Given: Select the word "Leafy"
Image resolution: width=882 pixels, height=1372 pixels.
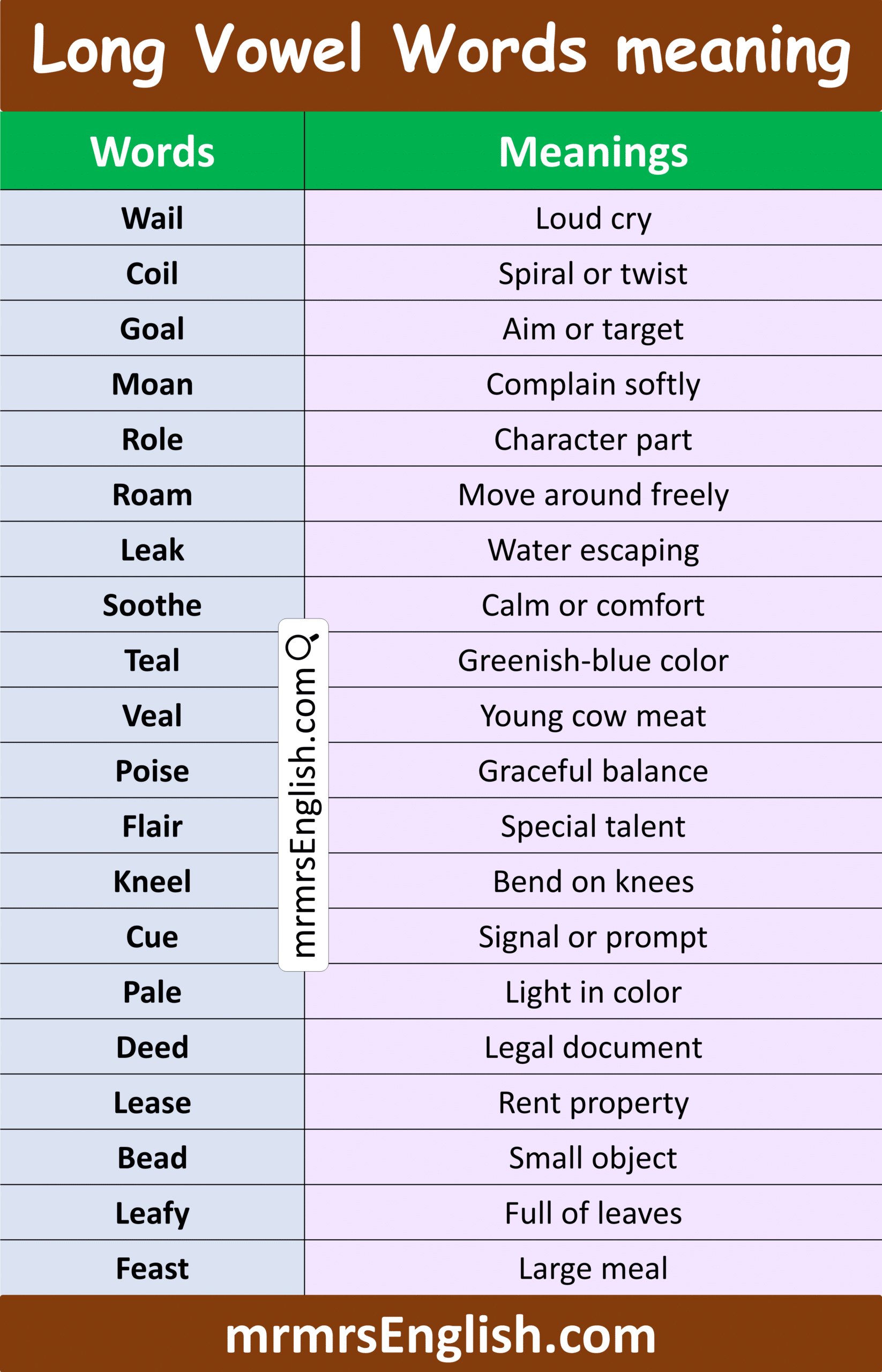Looking at the screenshot, I should pos(152,1213).
